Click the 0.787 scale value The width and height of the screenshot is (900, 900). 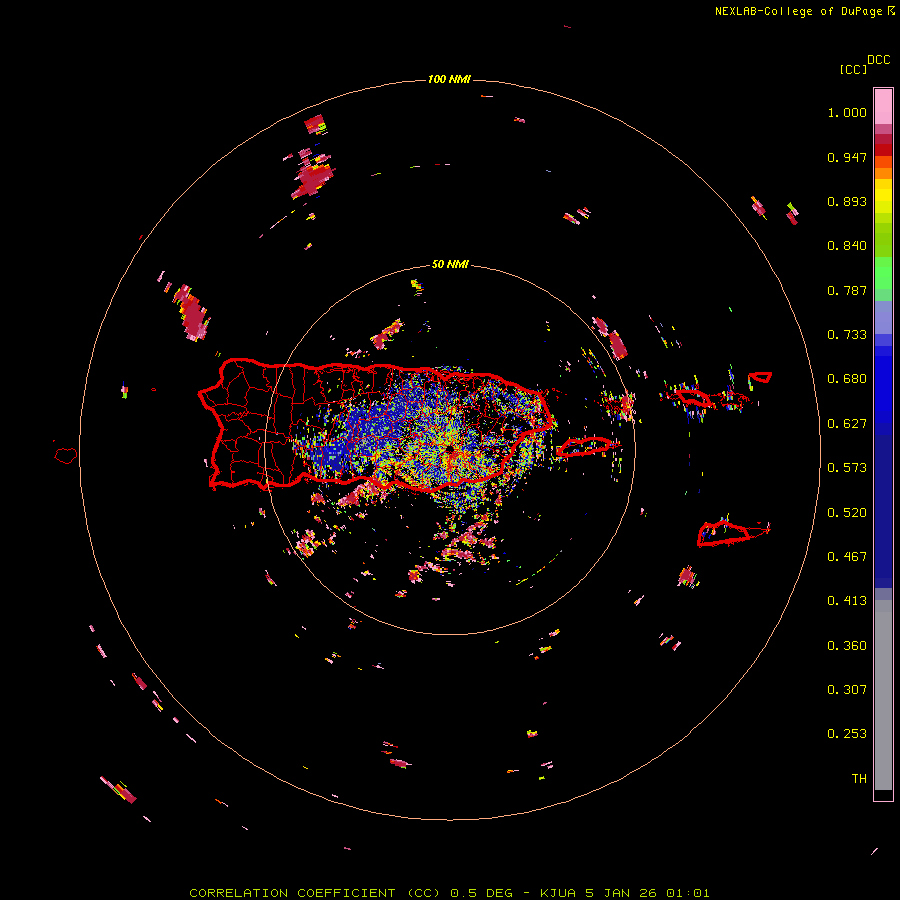(x=847, y=290)
